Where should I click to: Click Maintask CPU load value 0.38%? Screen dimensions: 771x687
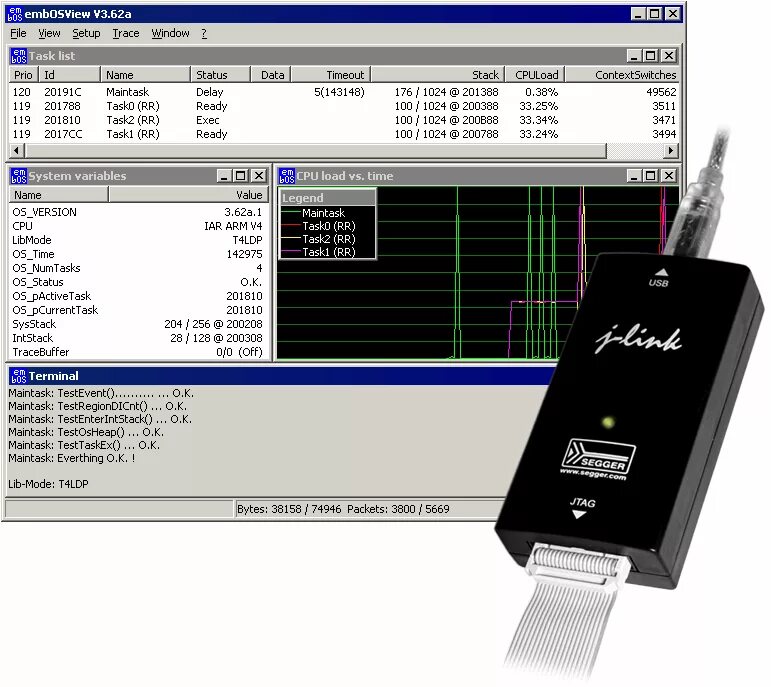541,92
